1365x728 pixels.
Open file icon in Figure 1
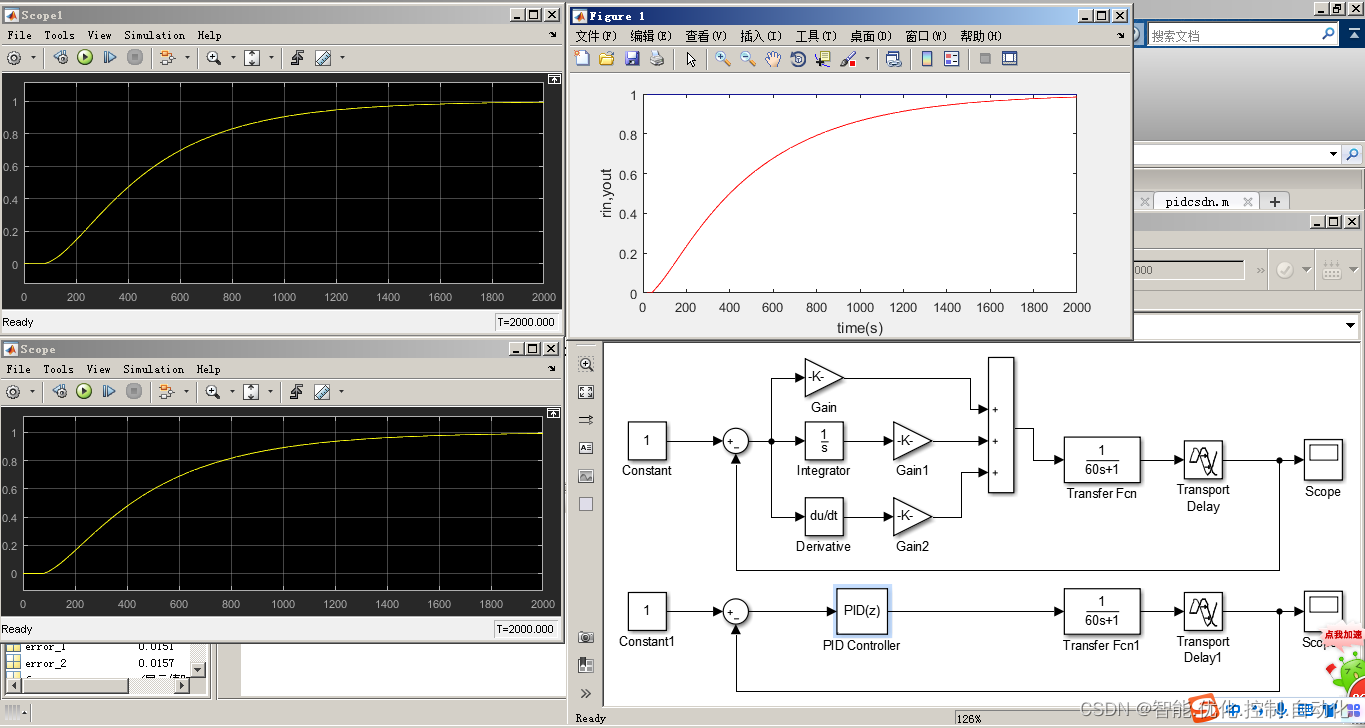[x=607, y=59]
